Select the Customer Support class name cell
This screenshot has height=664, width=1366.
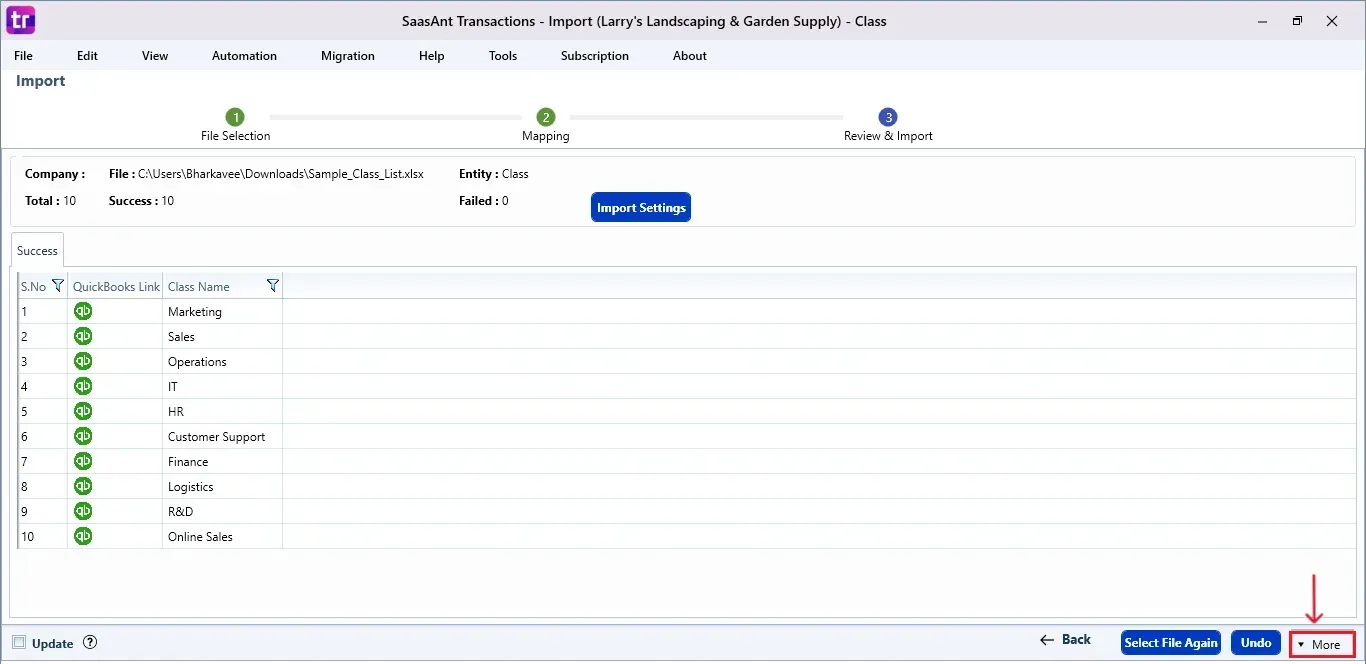pyautogui.click(x=223, y=436)
